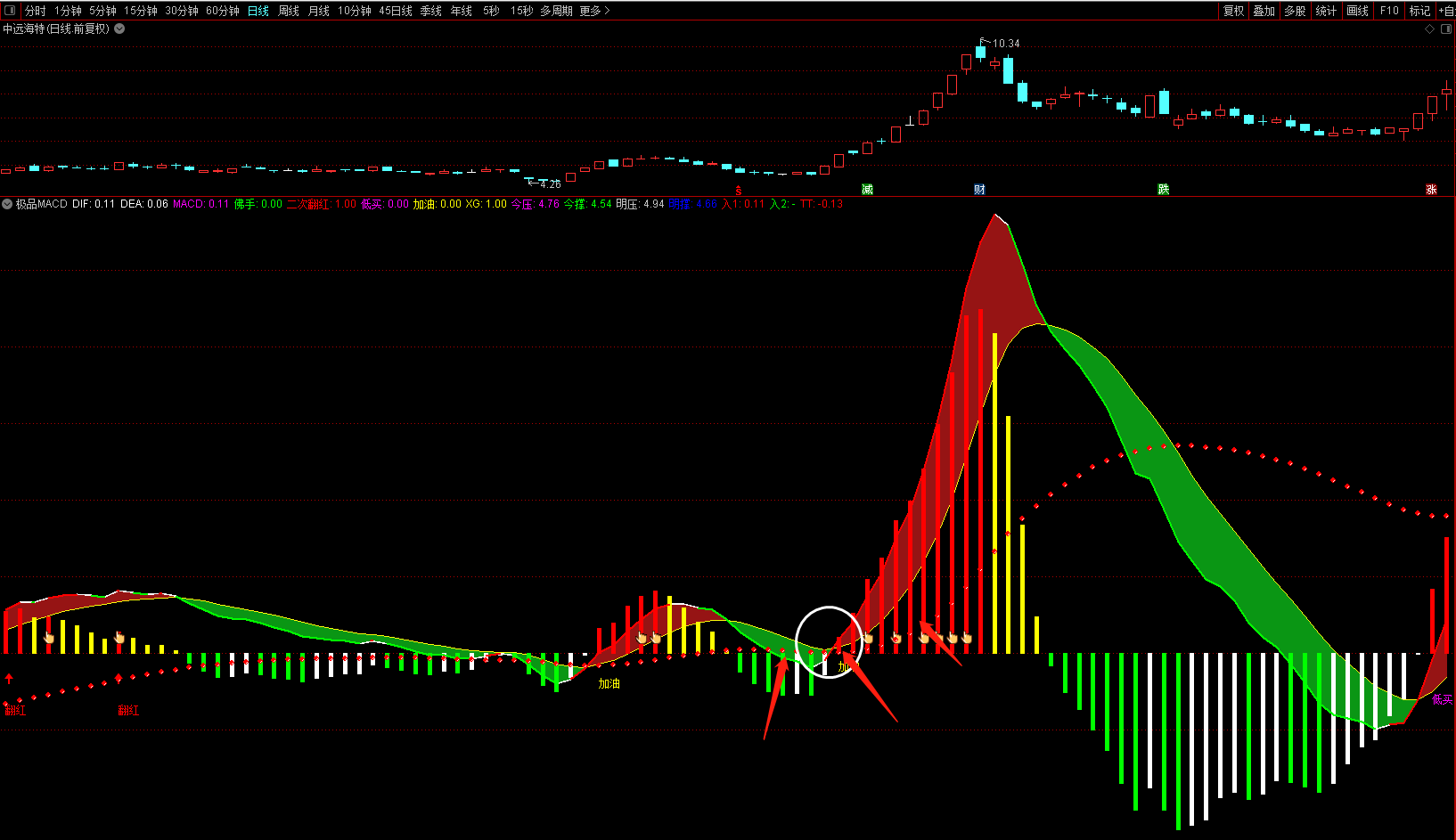This screenshot has height=840, width=1456.
Task: Click the diamond icon at top right
Action: click(1430, 29)
